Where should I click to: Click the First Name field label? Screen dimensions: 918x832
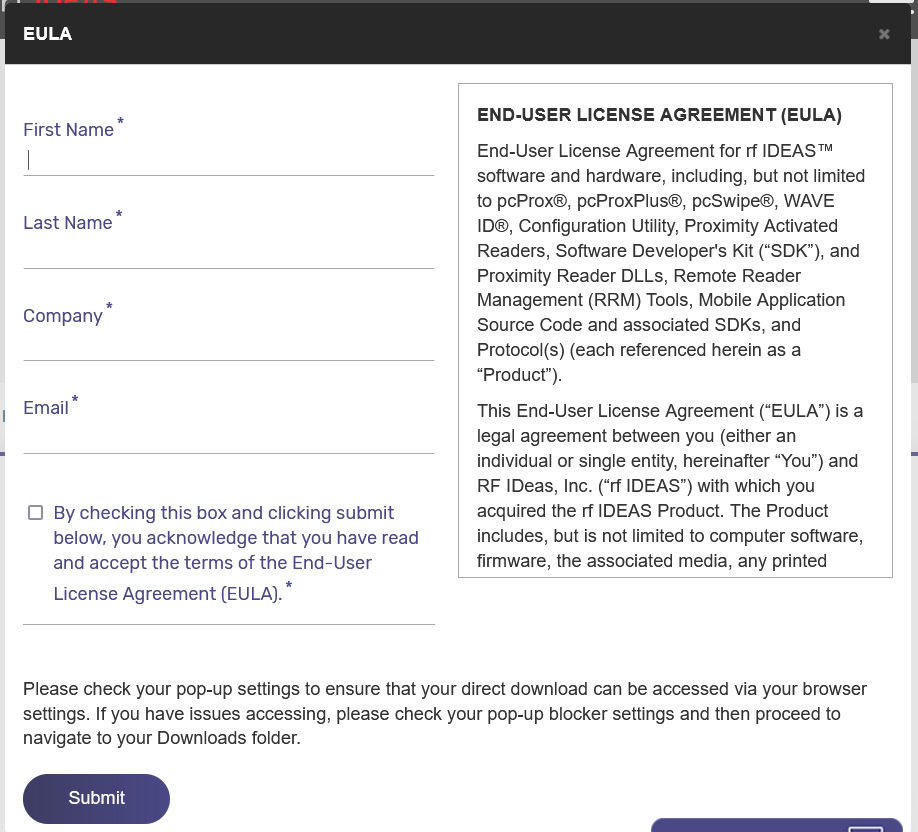click(68, 130)
